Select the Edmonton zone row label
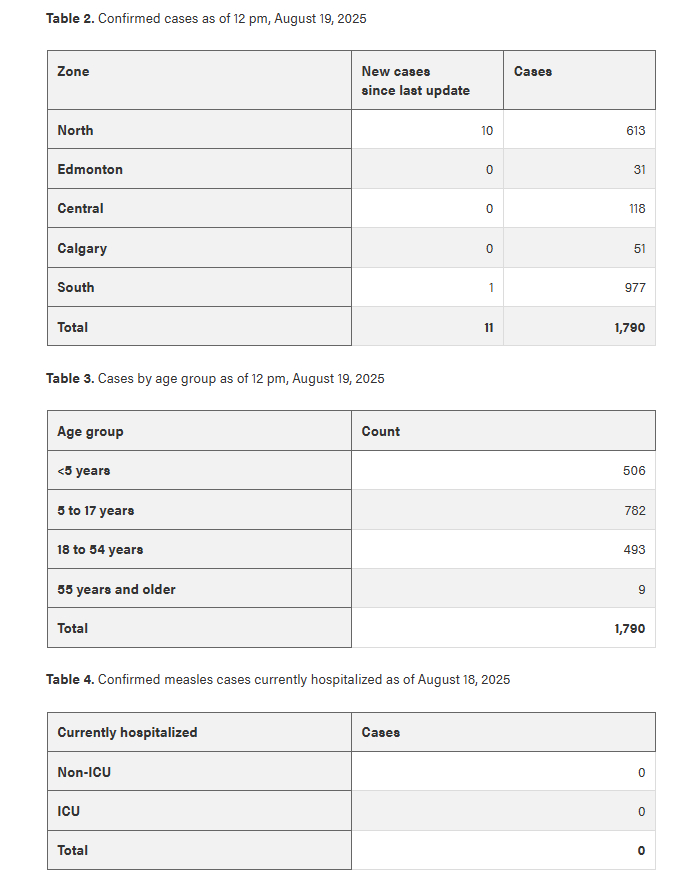Screen dimensions: 689x879 coord(90,169)
